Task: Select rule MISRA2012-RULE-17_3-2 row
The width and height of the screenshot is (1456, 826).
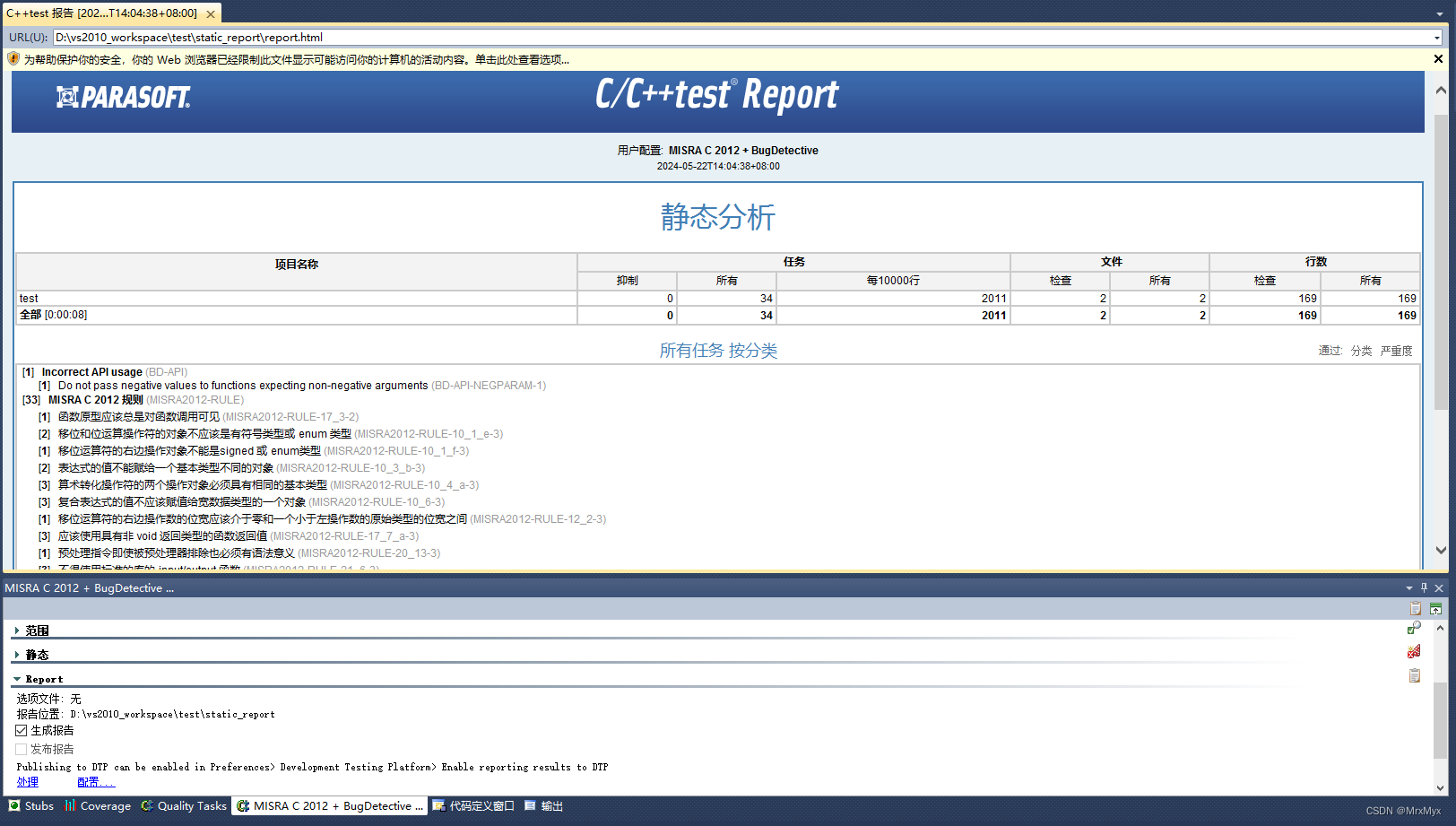Action: pos(198,417)
